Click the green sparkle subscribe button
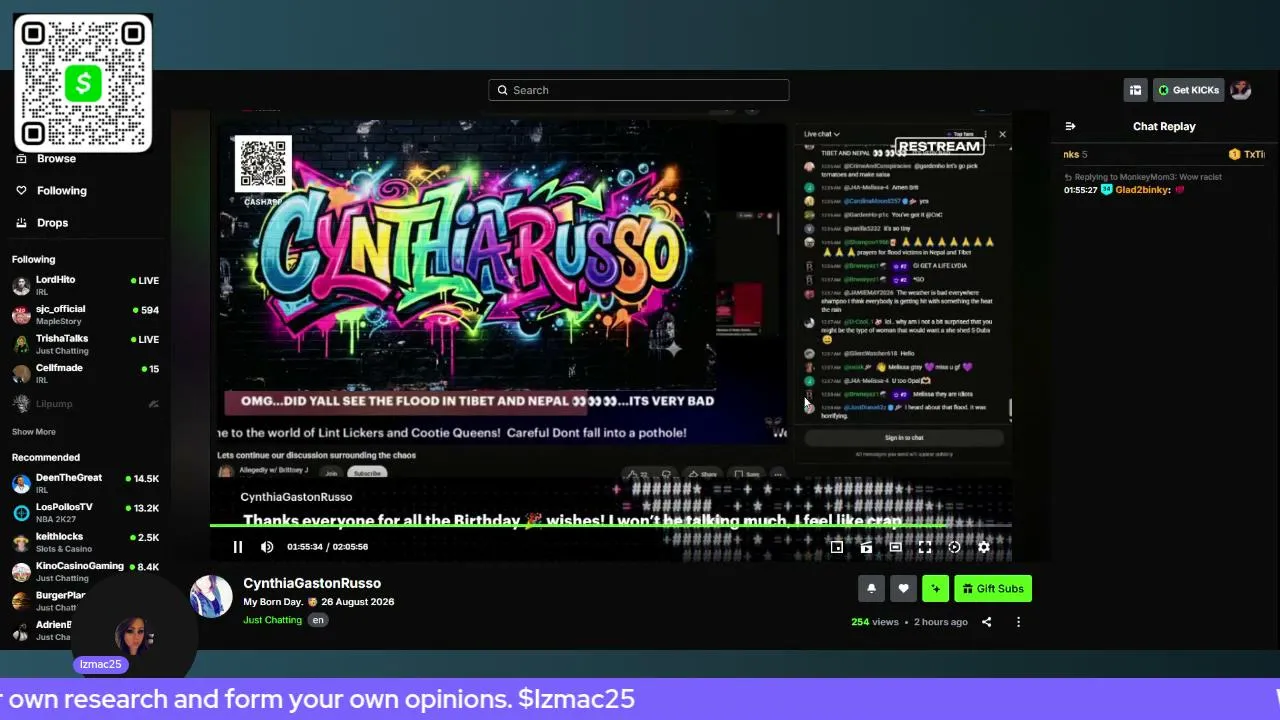The width and height of the screenshot is (1280, 720). click(935, 589)
